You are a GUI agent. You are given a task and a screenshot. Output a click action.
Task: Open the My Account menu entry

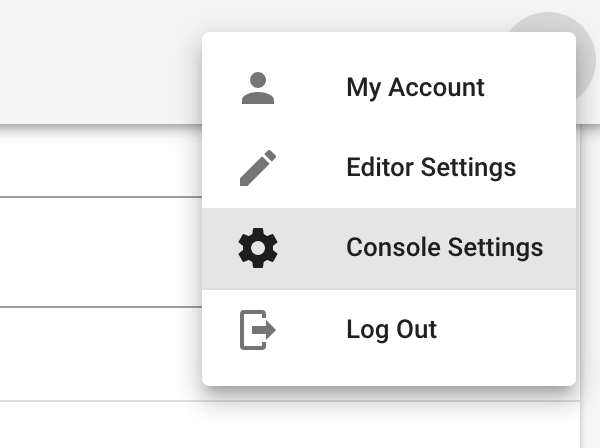pos(389,88)
